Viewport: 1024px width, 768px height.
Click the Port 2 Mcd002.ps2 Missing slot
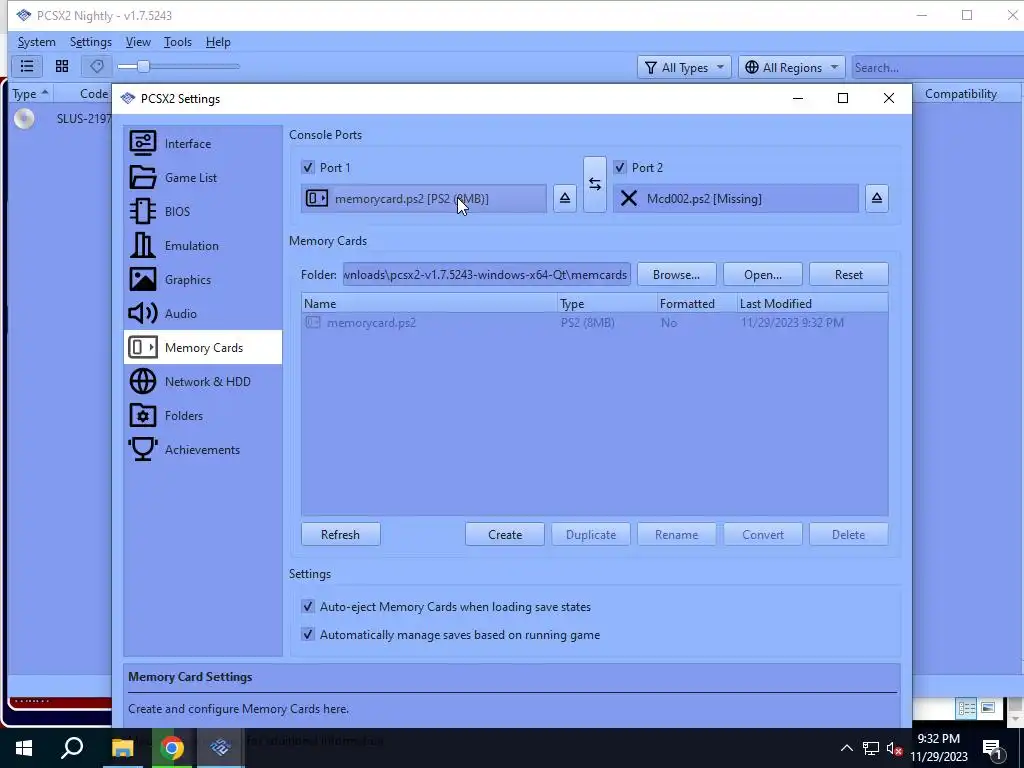point(735,199)
